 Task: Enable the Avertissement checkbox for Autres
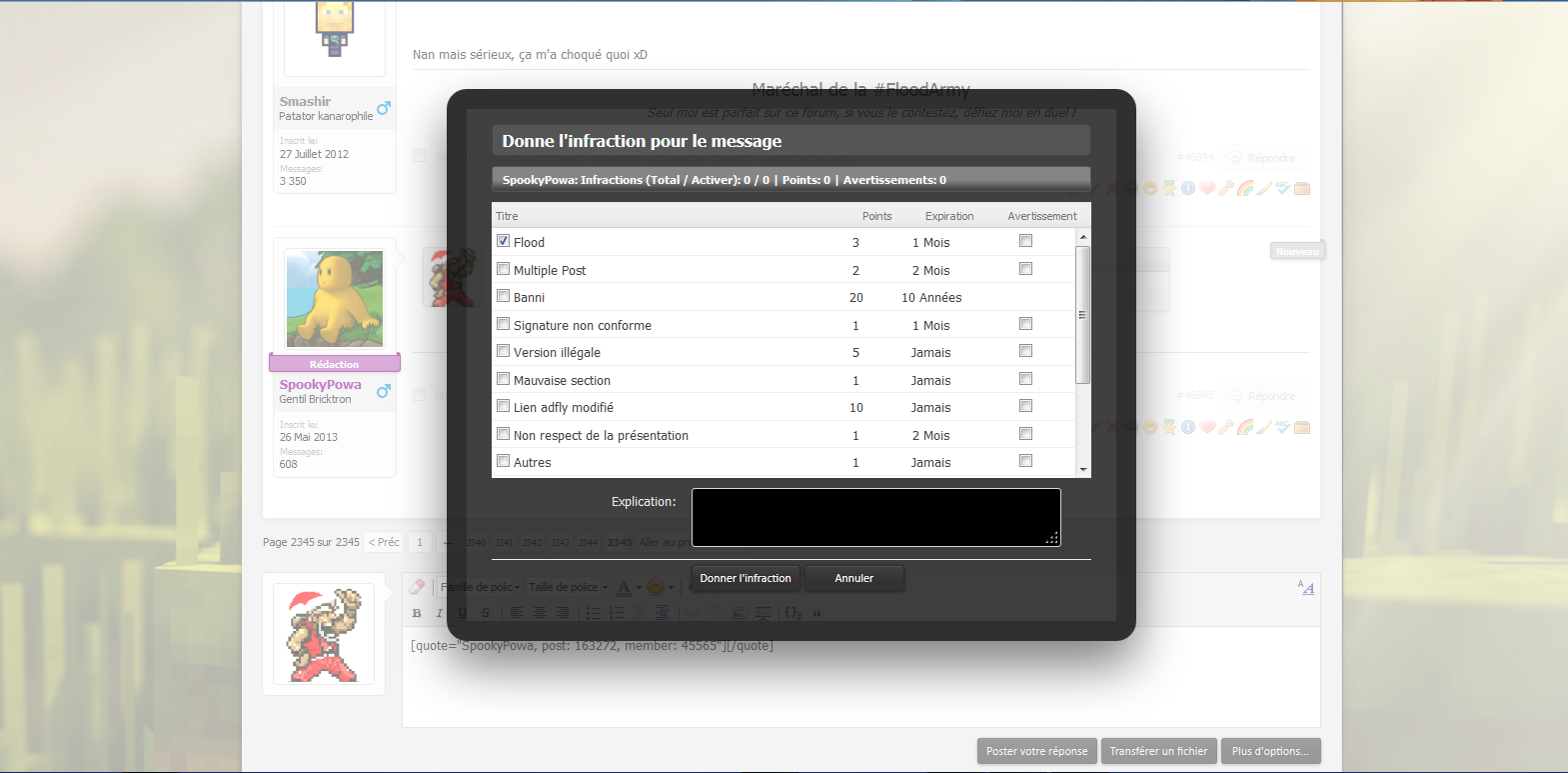click(1025, 461)
